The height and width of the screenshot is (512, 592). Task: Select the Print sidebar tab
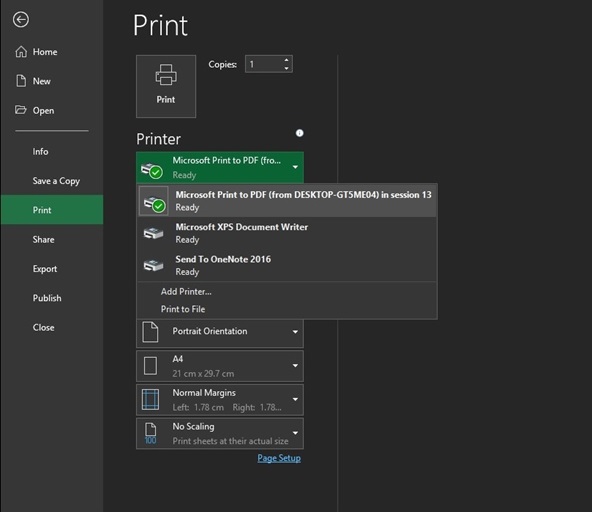[x=52, y=210]
